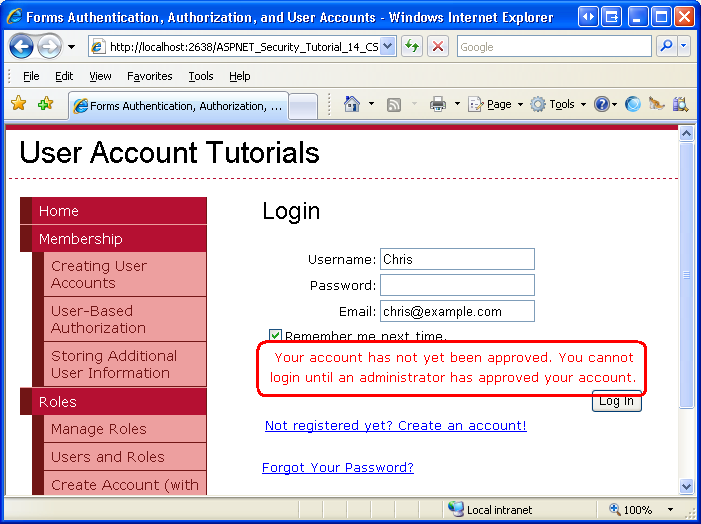Click the browser Back arrow button
The height and width of the screenshot is (524, 701).
(21, 46)
